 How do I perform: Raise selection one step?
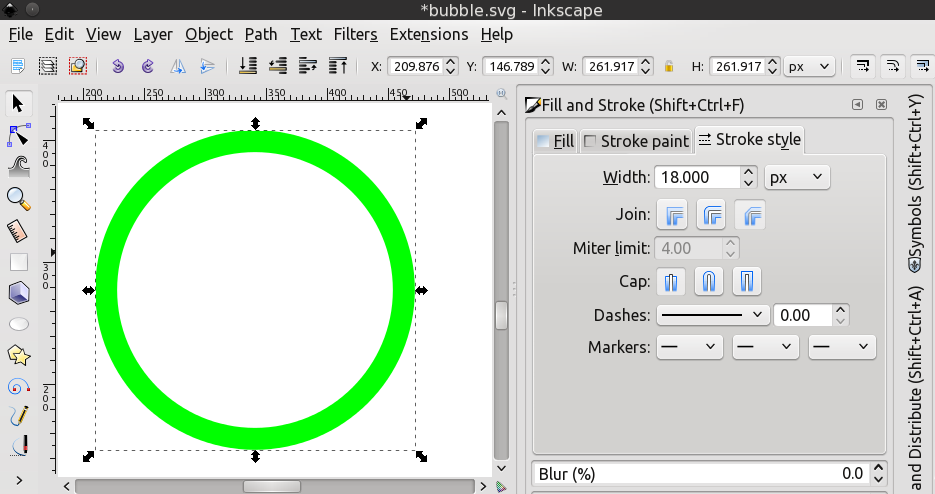[x=308, y=66]
